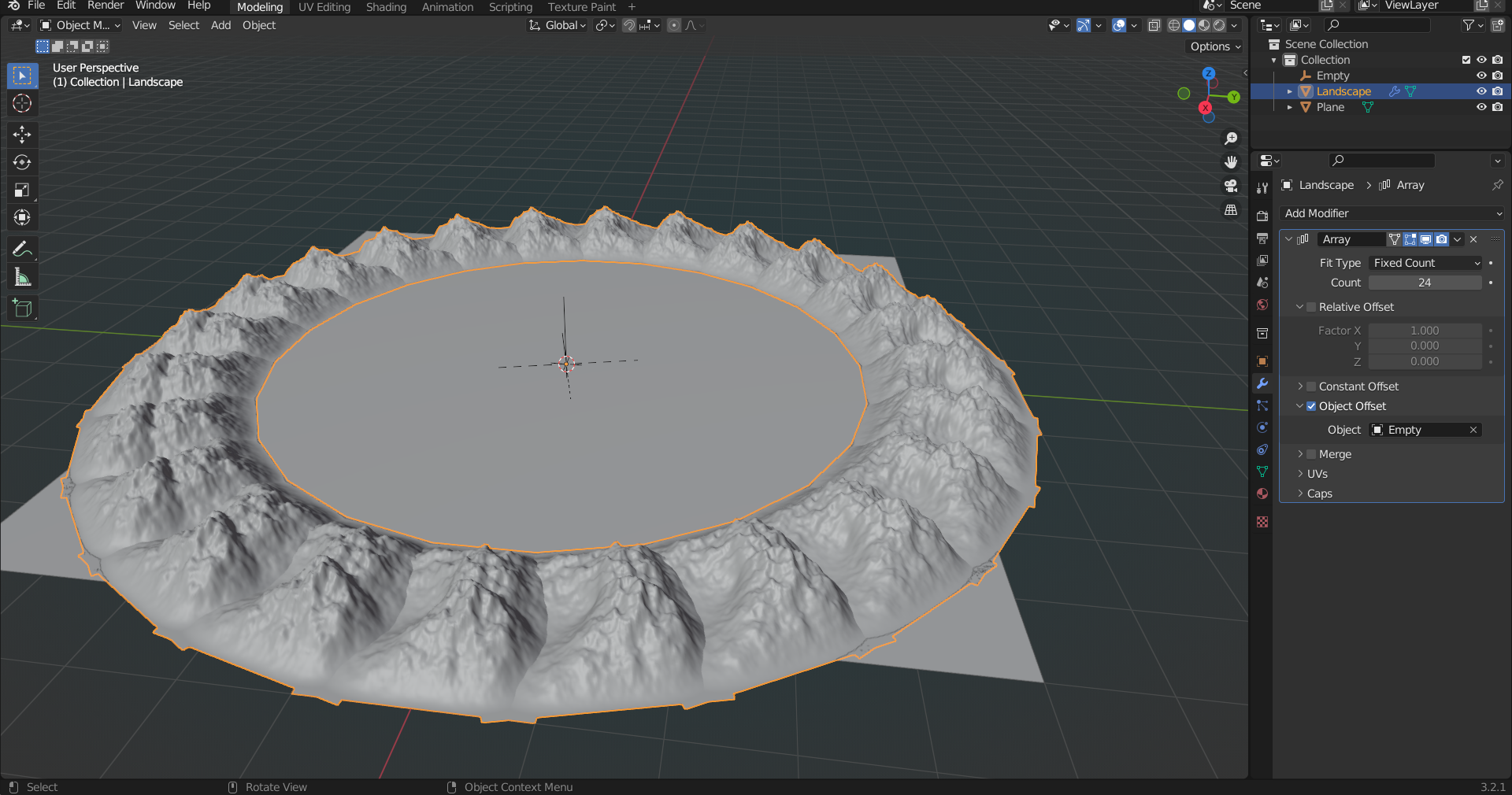The image size is (1512, 795).
Task: Uncheck Object Offset in Array modifier
Action: (x=1311, y=406)
